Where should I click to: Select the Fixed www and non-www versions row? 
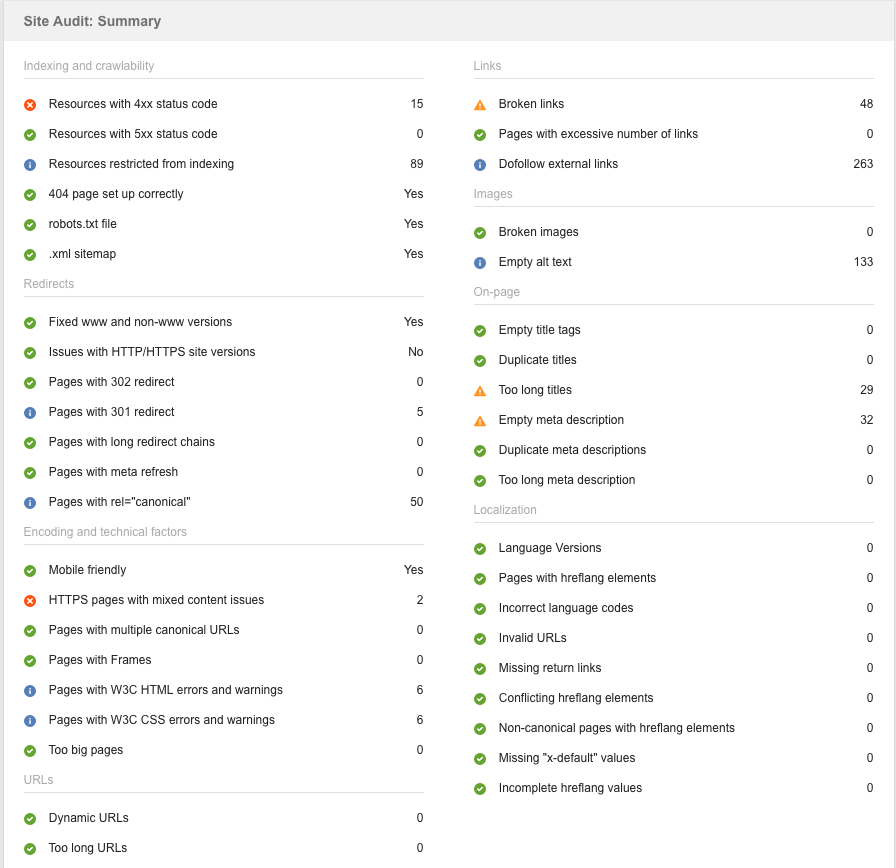(138, 322)
